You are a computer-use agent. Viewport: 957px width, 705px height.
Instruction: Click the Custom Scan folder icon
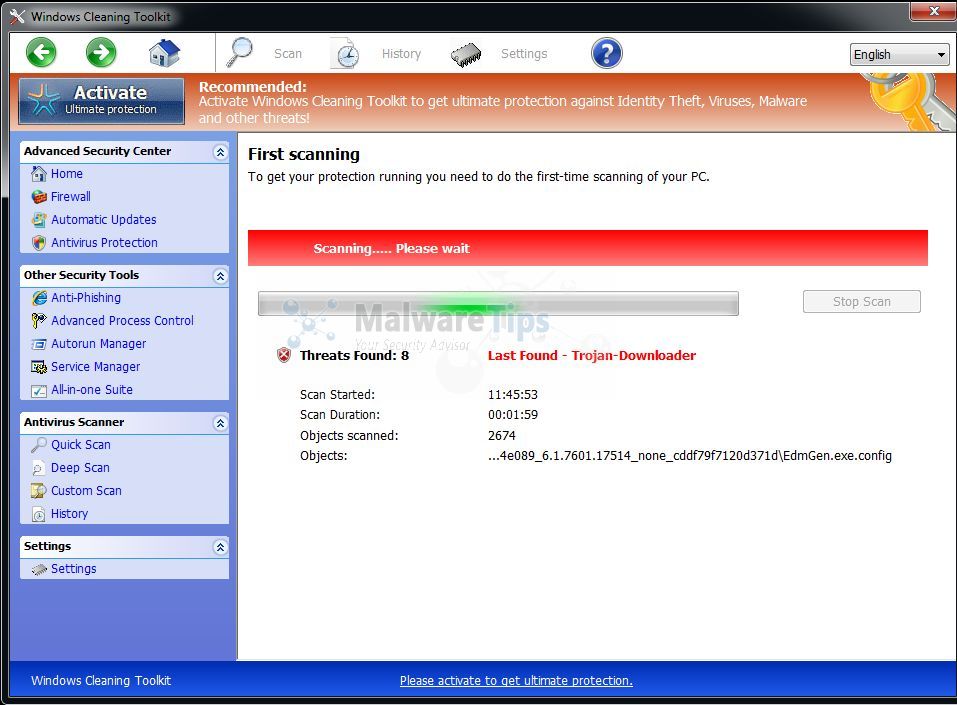[39, 491]
